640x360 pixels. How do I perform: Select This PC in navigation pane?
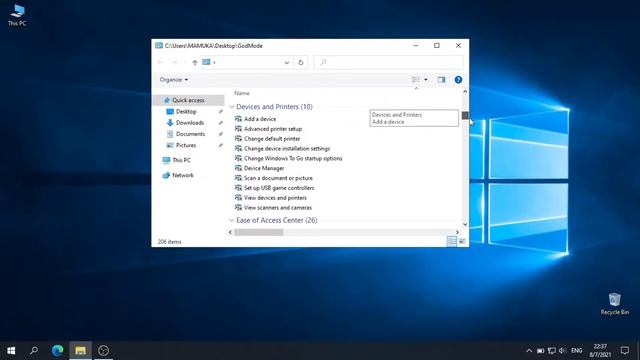181,160
